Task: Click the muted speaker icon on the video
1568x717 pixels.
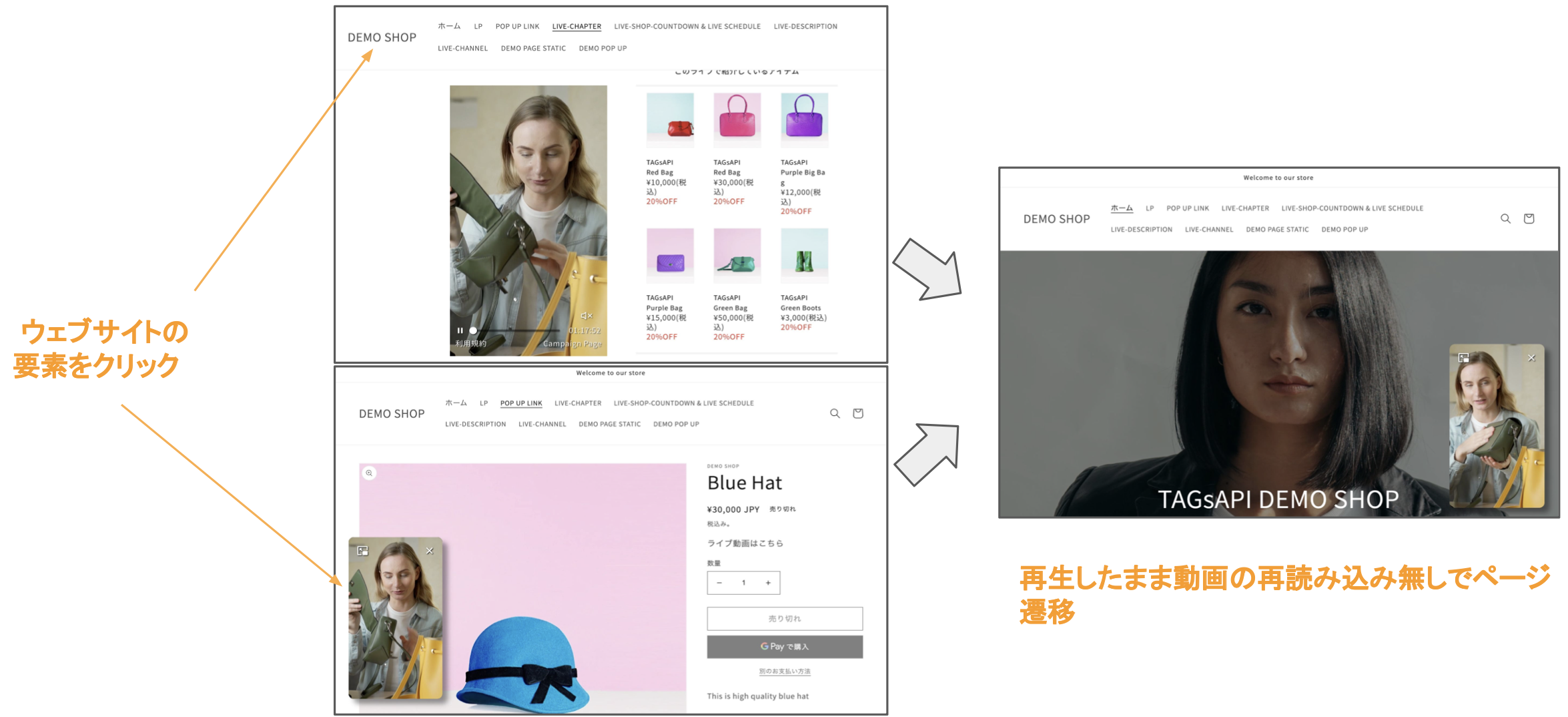Action: point(586,316)
